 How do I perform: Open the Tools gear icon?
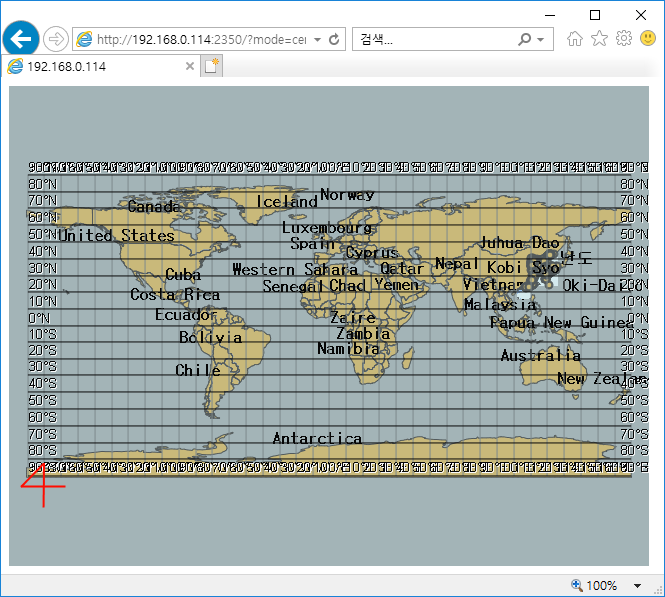coord(623,39)
